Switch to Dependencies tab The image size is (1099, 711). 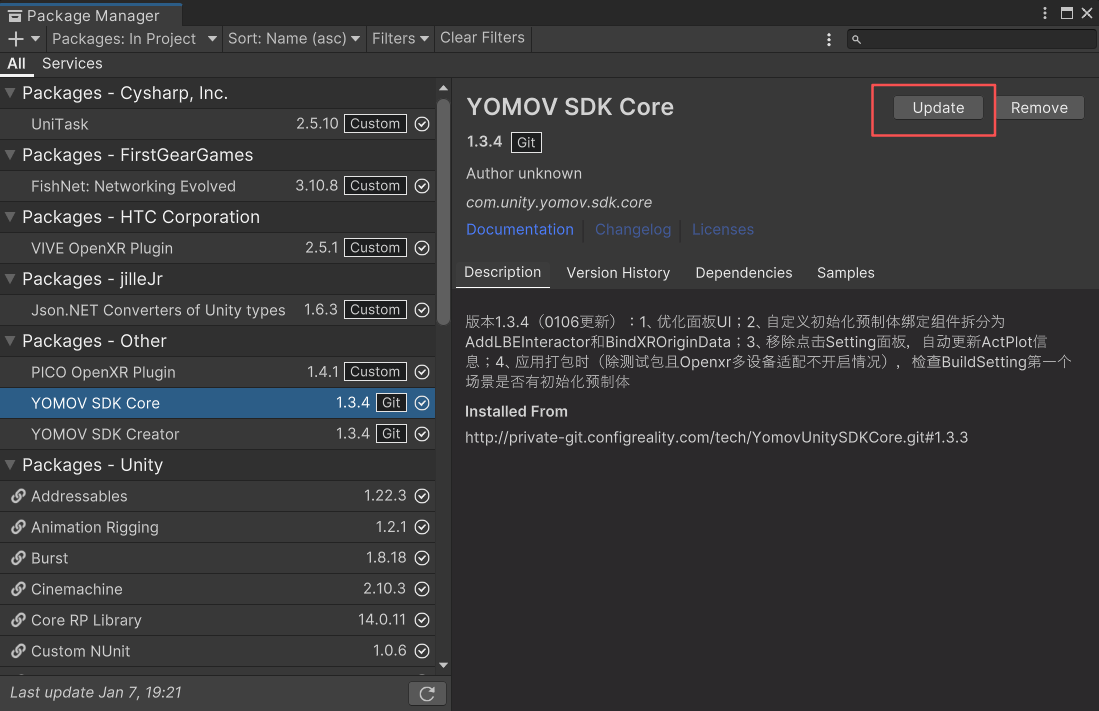click(744, 273)
